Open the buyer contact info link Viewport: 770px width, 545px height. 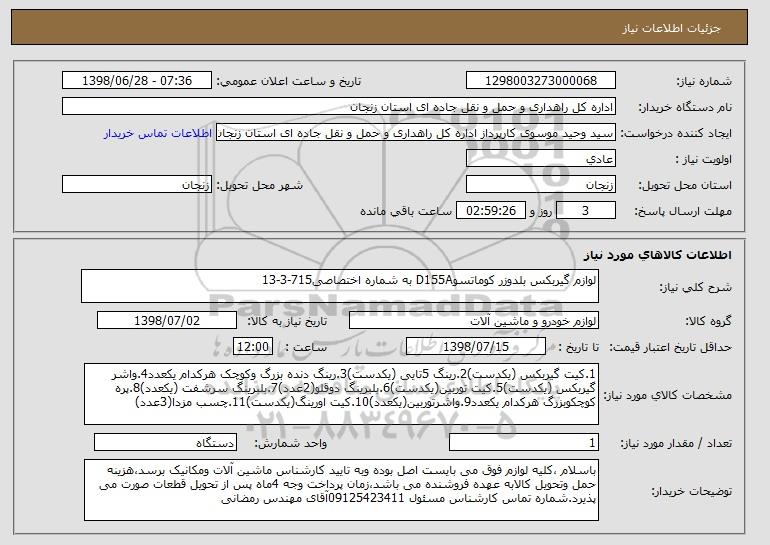click(158, 133)
